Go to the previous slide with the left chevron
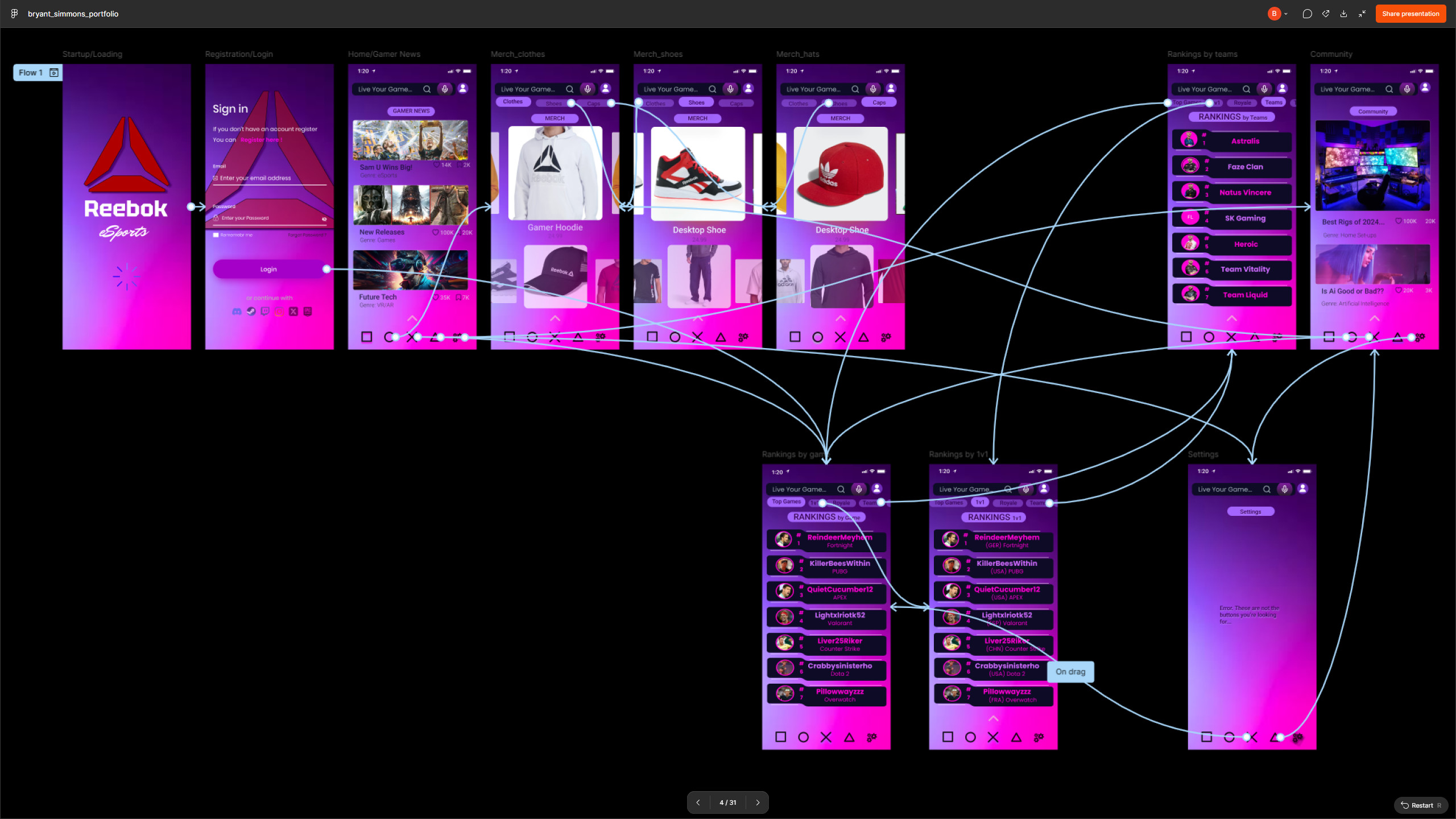The image size is (1456, 819). [698, 803]
